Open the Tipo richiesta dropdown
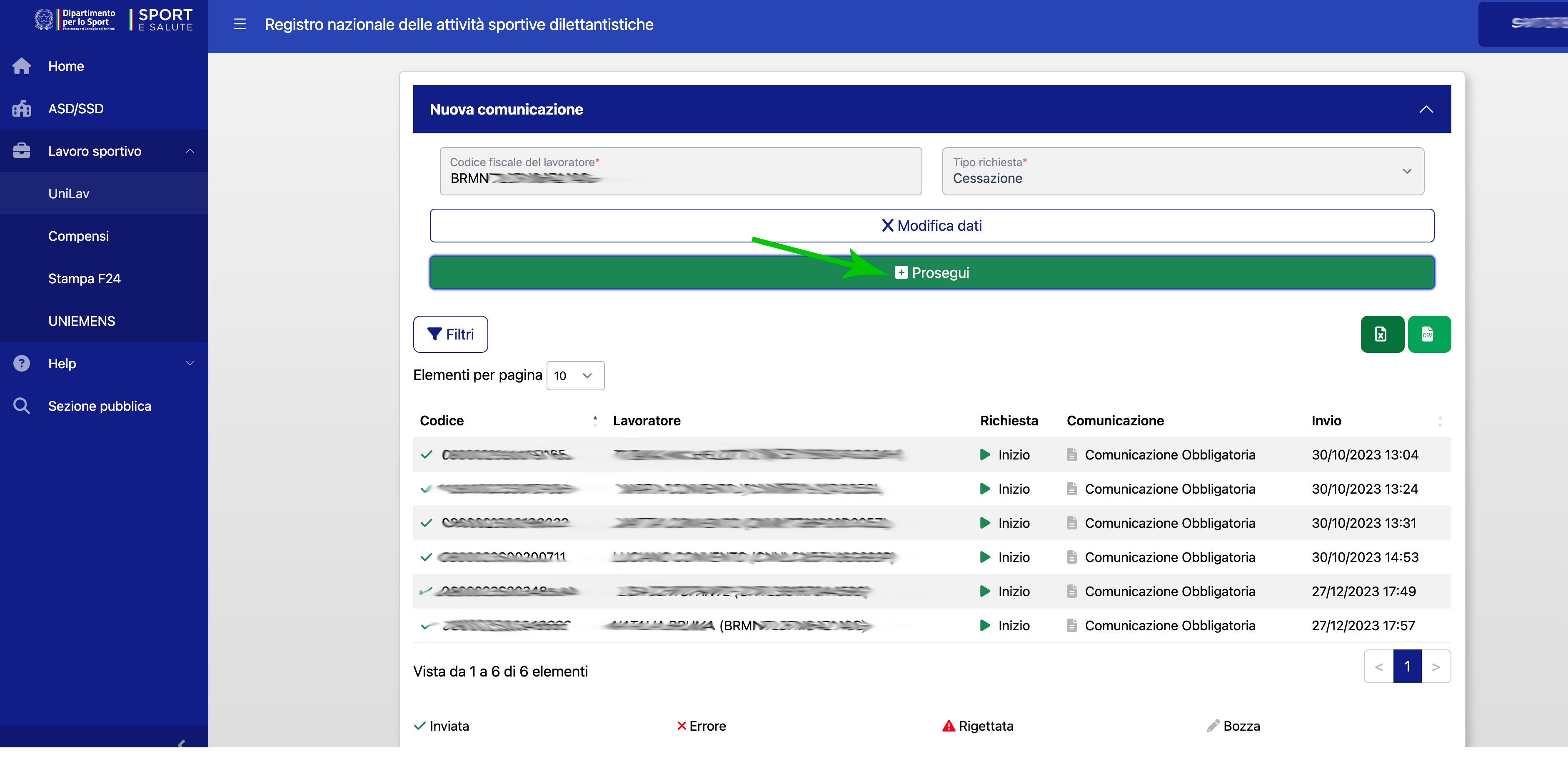1568x784 pixels. point(1183,171)
